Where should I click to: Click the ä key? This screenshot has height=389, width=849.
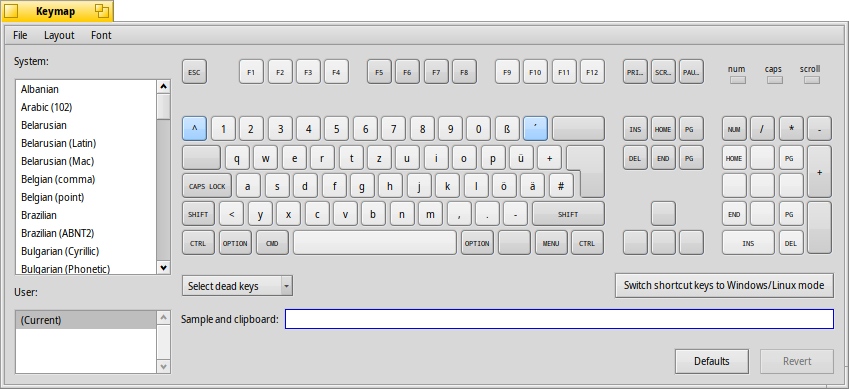[x=532, y=186]
